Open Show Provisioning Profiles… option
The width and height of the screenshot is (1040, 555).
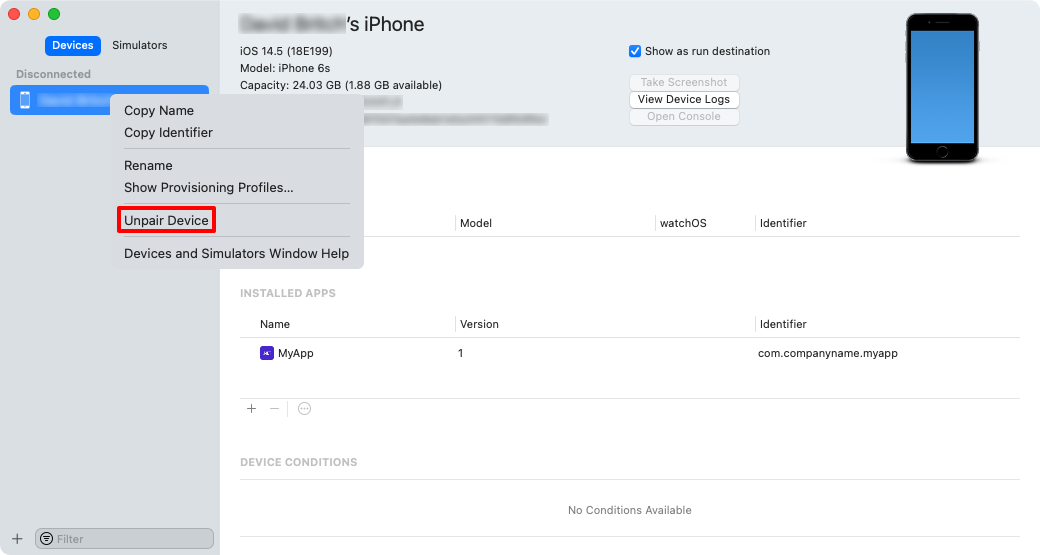tap(208, 188)
